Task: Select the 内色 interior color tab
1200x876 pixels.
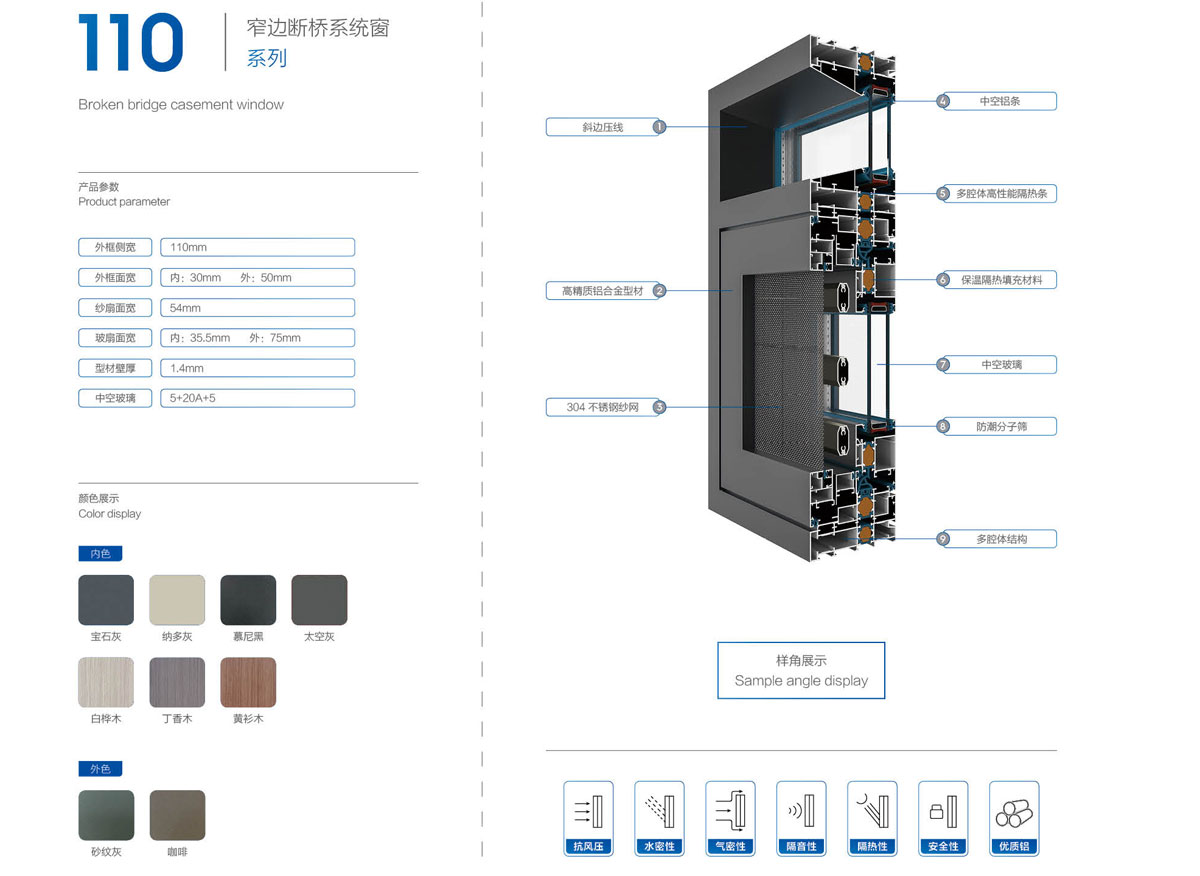Action: tap(100, 553)
